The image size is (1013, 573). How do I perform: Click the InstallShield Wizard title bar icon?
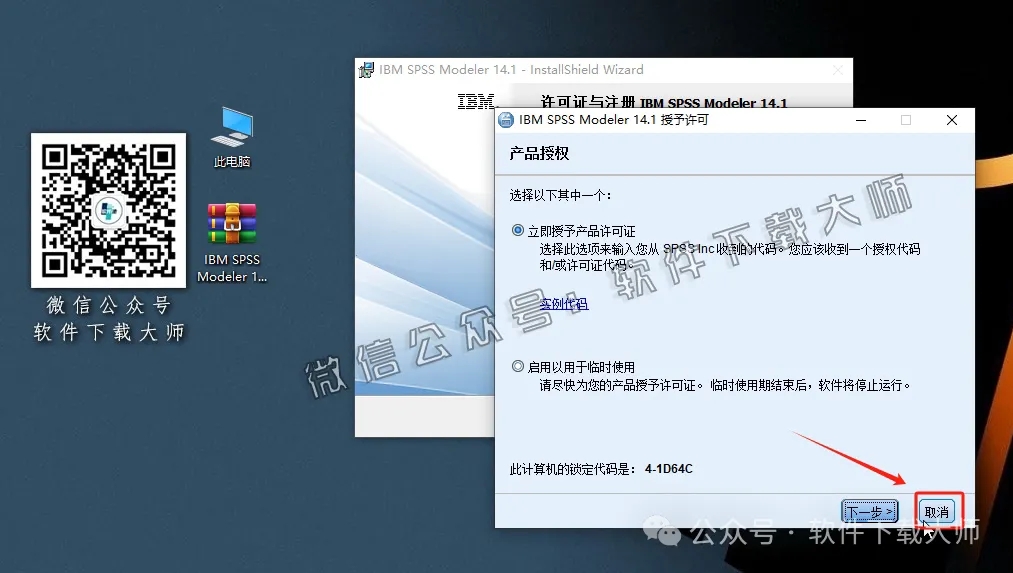pos(366,70)
